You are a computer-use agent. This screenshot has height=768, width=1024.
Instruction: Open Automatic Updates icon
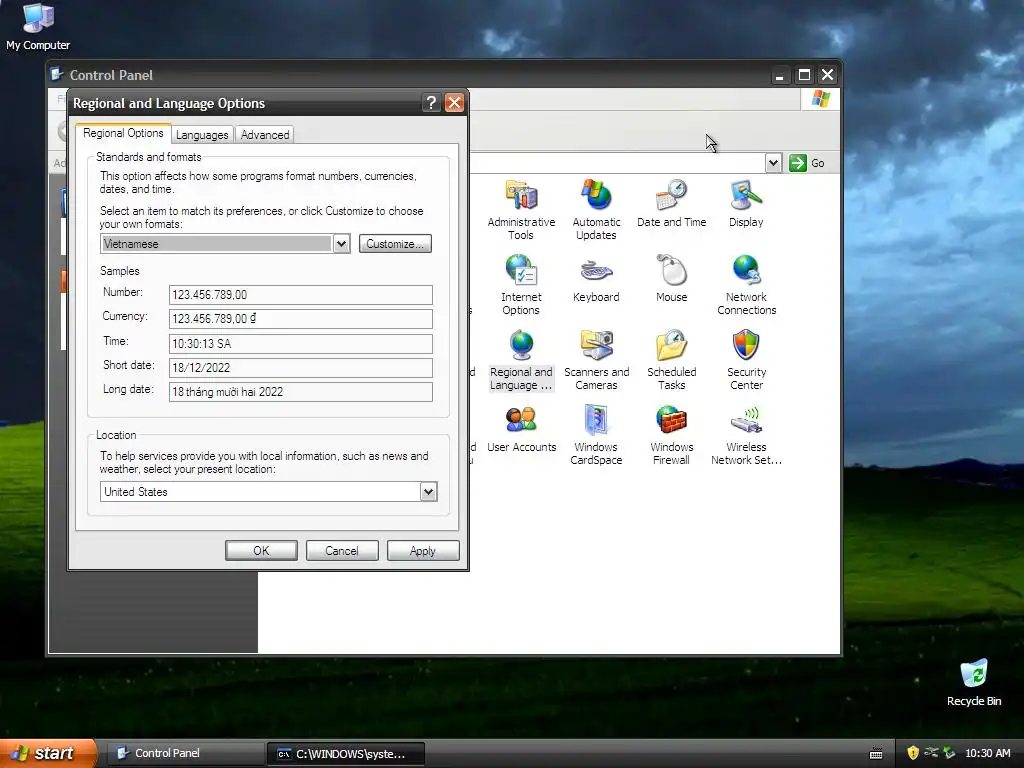596,210
